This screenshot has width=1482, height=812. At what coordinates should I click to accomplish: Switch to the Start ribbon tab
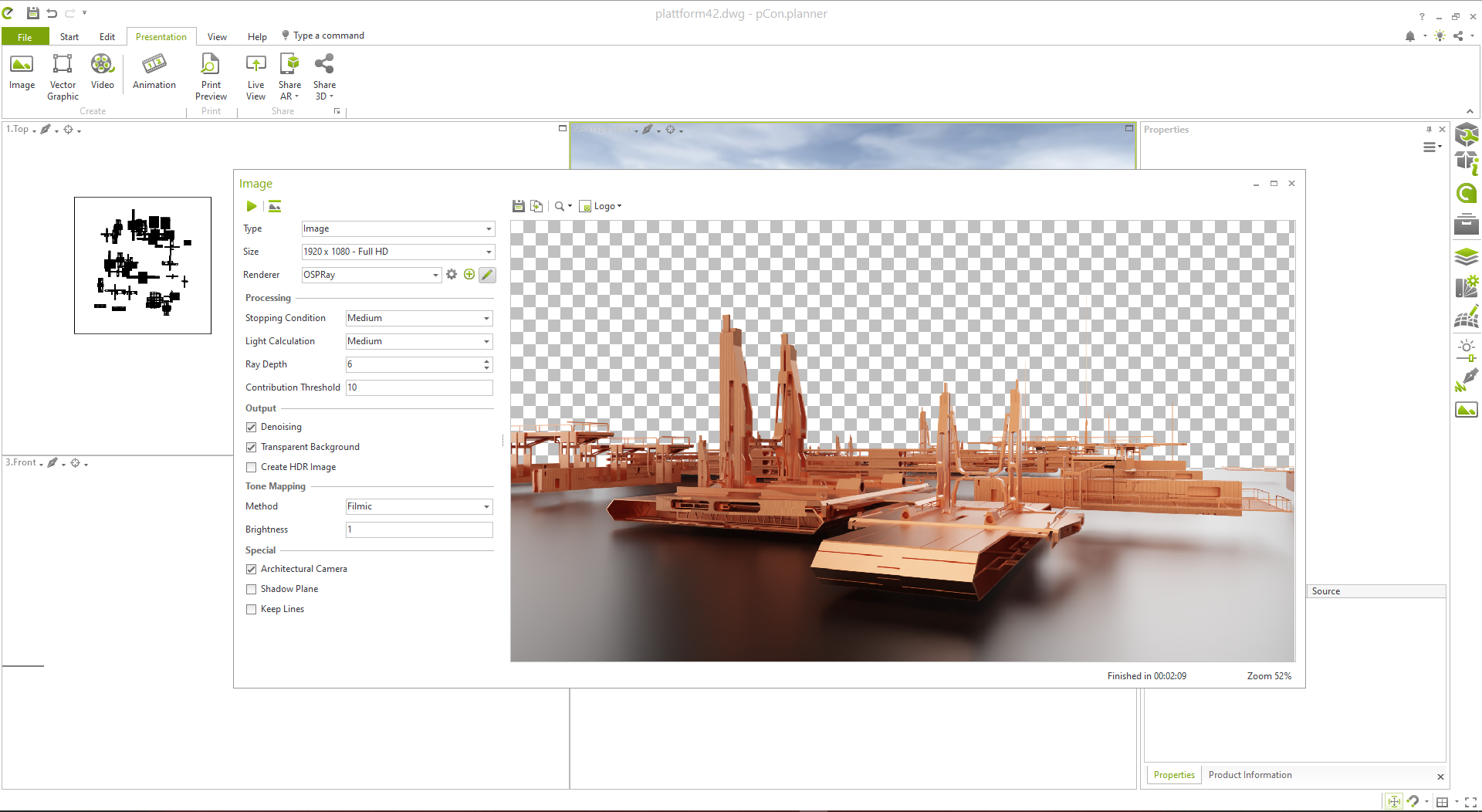[69, 37]
